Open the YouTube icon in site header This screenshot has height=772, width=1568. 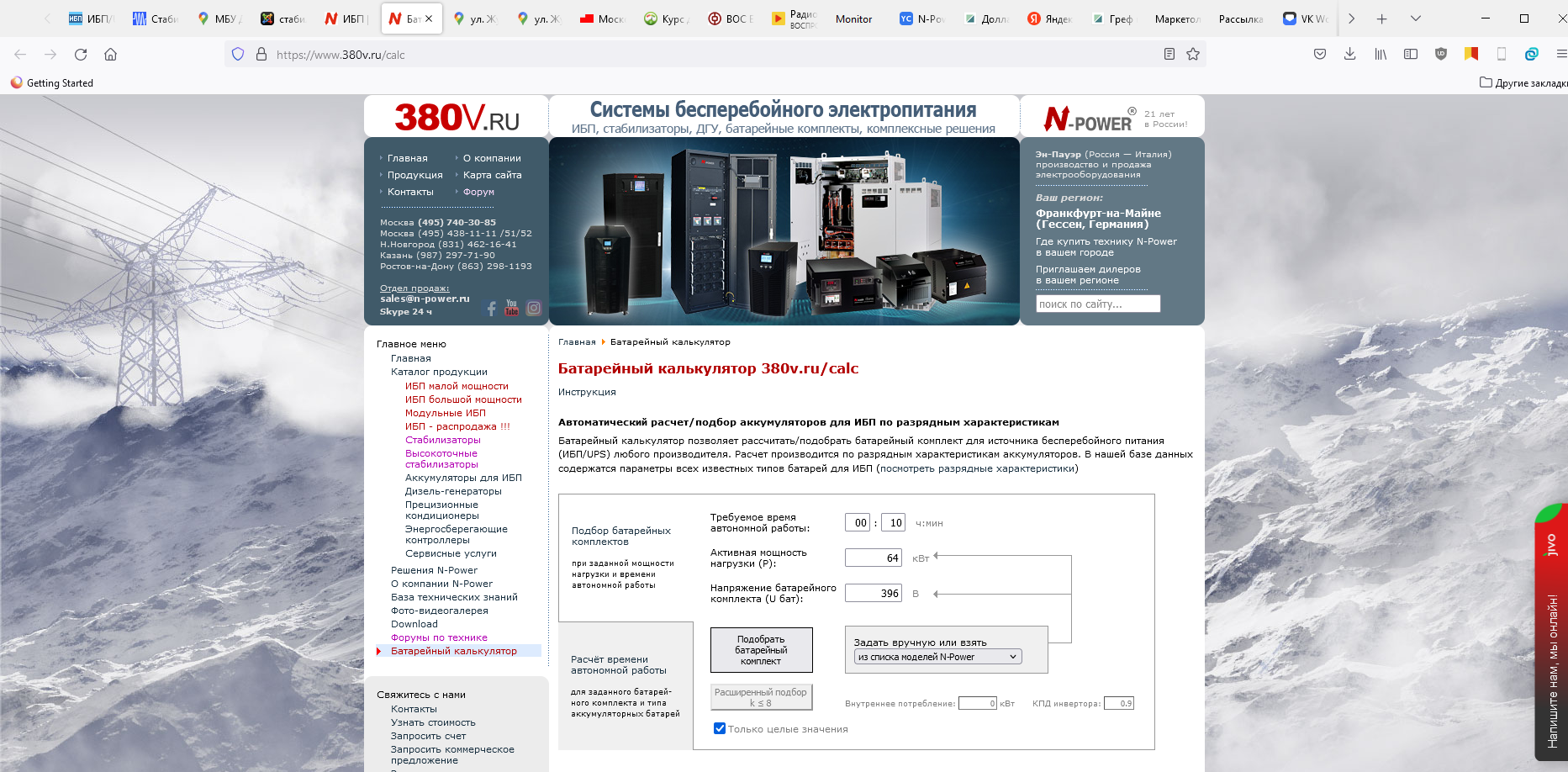[x=511, y=308]
